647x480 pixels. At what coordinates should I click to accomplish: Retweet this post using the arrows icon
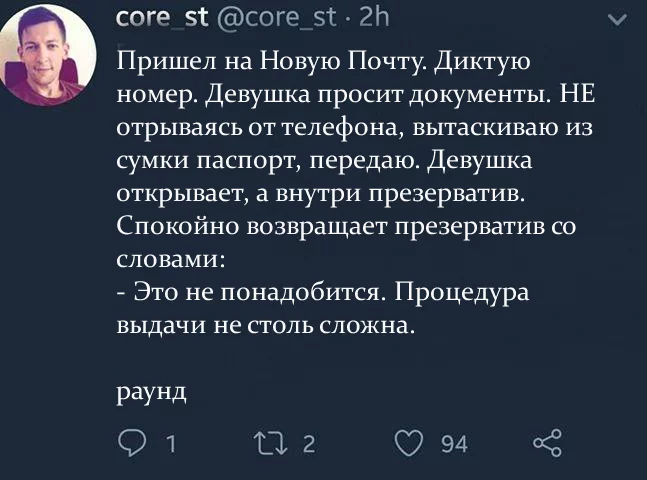[x=269, y=442]
